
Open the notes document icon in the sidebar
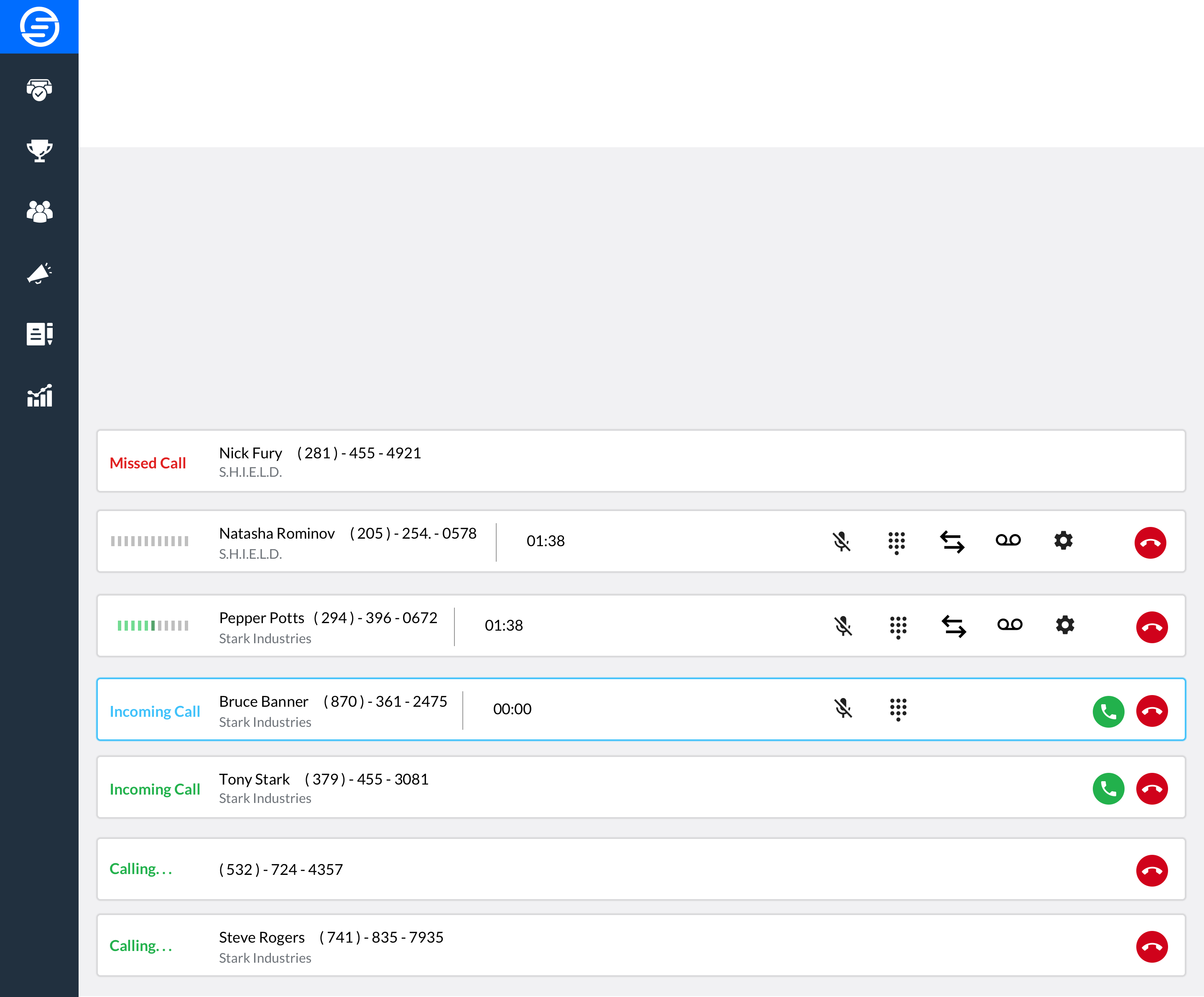(39, 335)
